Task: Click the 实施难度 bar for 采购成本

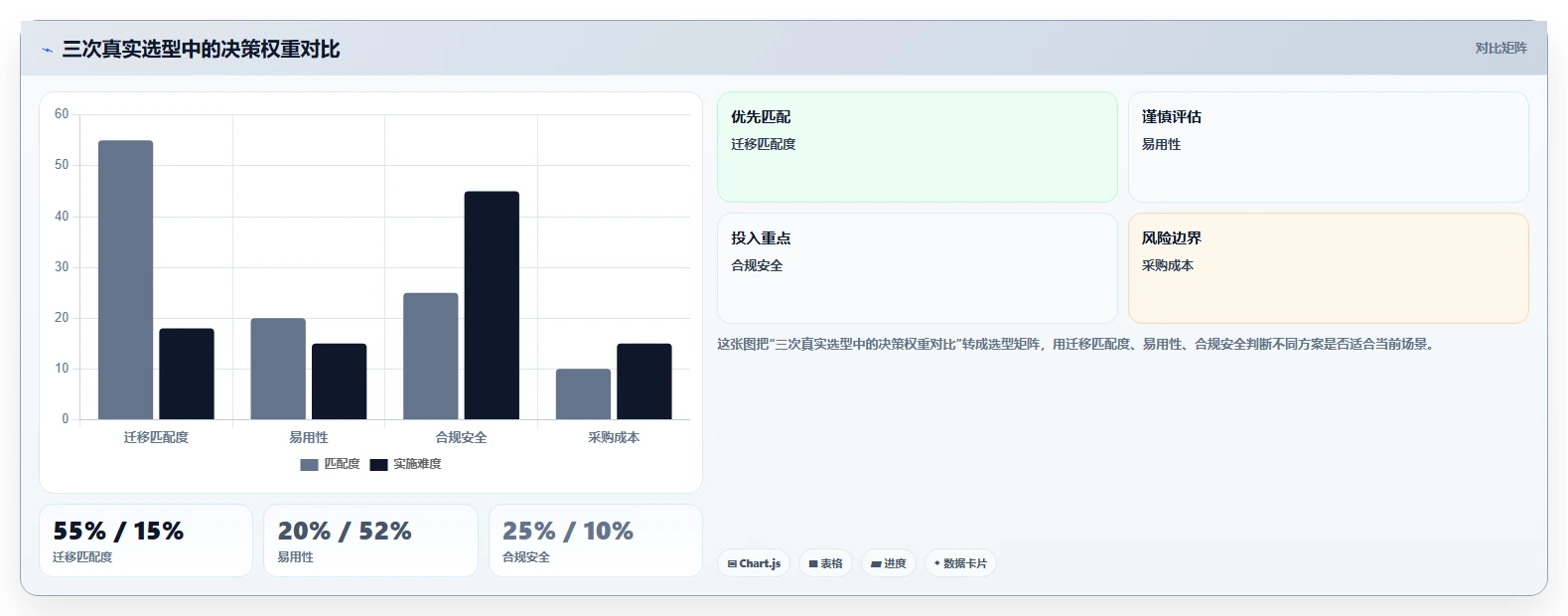Action: click(x=644, y=382)
